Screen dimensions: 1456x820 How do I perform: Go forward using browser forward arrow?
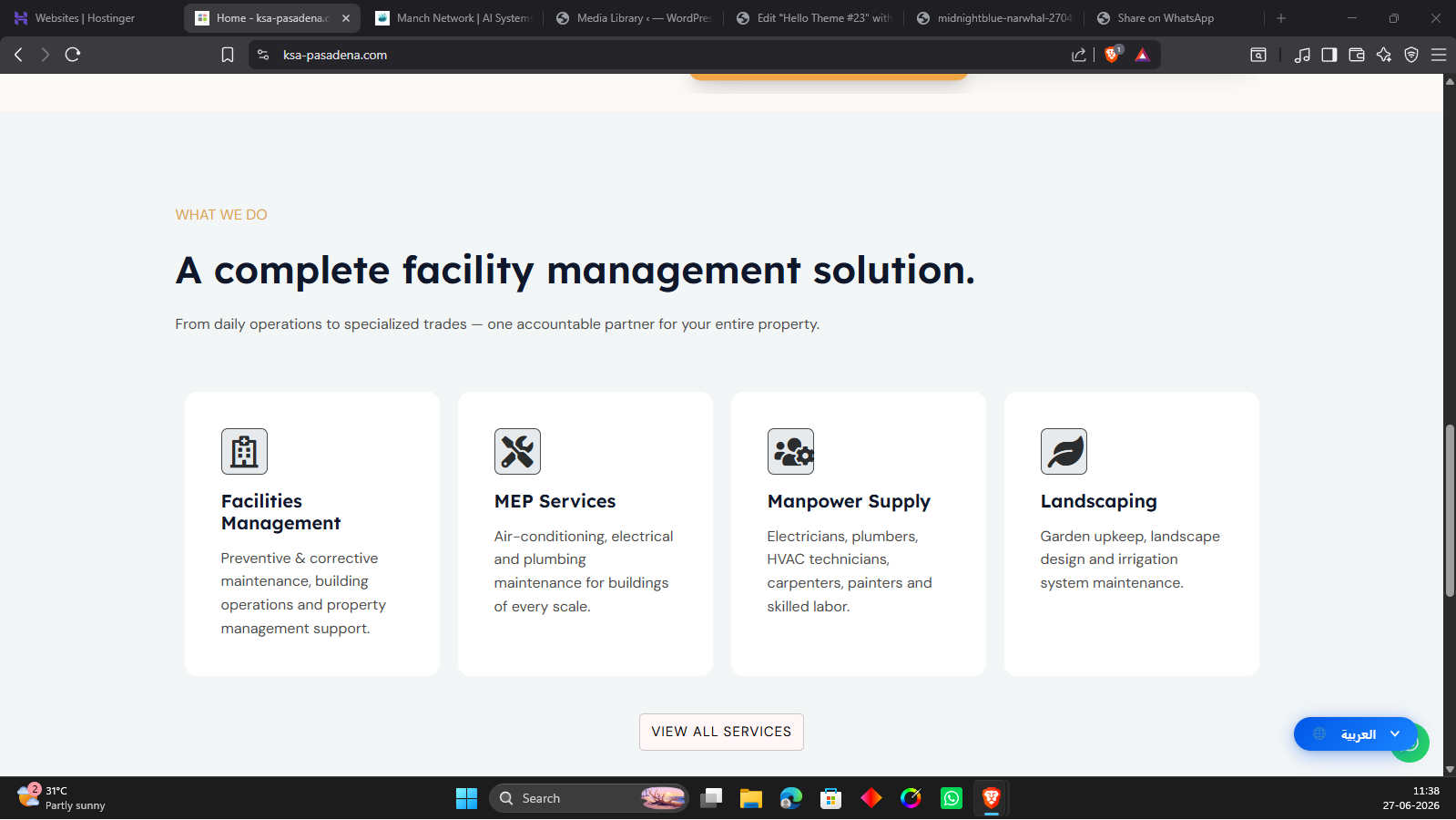point(45,55)
